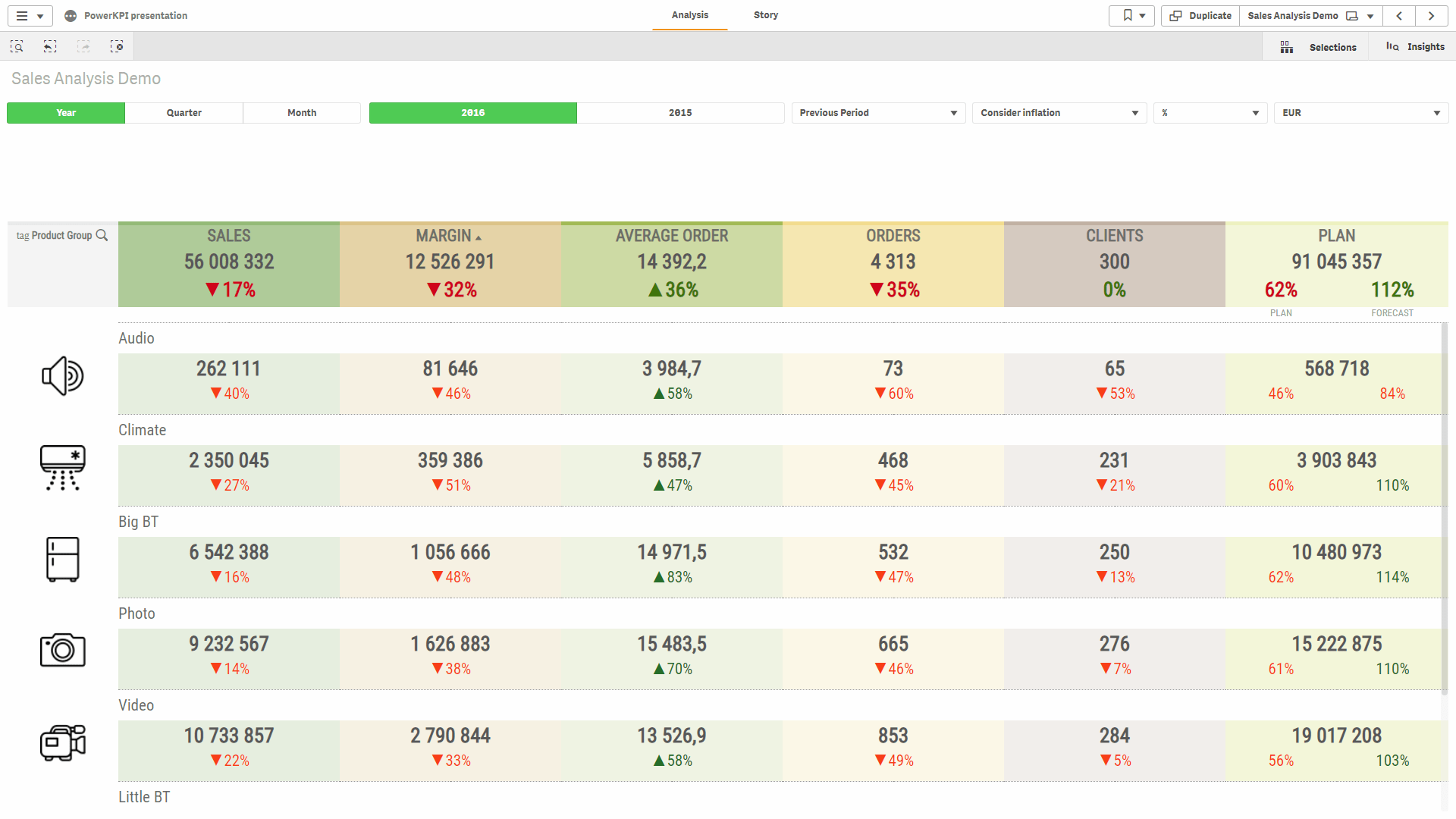This screenshot has width=1456, height=819.
Task: Open the bookmarks menu
Action: 1132,16
